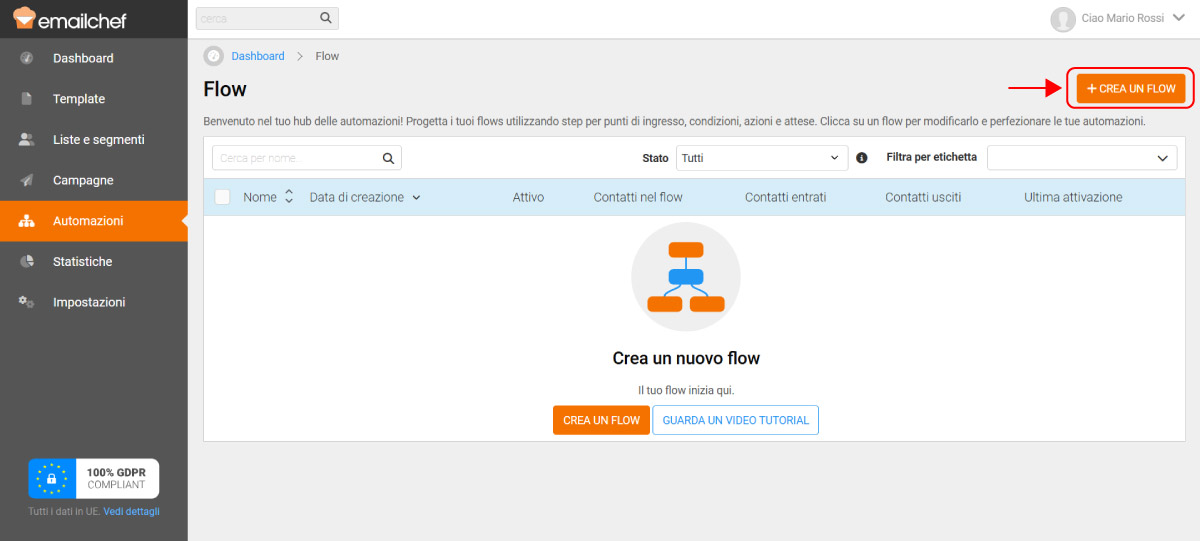Click the user avatar icon

coord(1062,19)
